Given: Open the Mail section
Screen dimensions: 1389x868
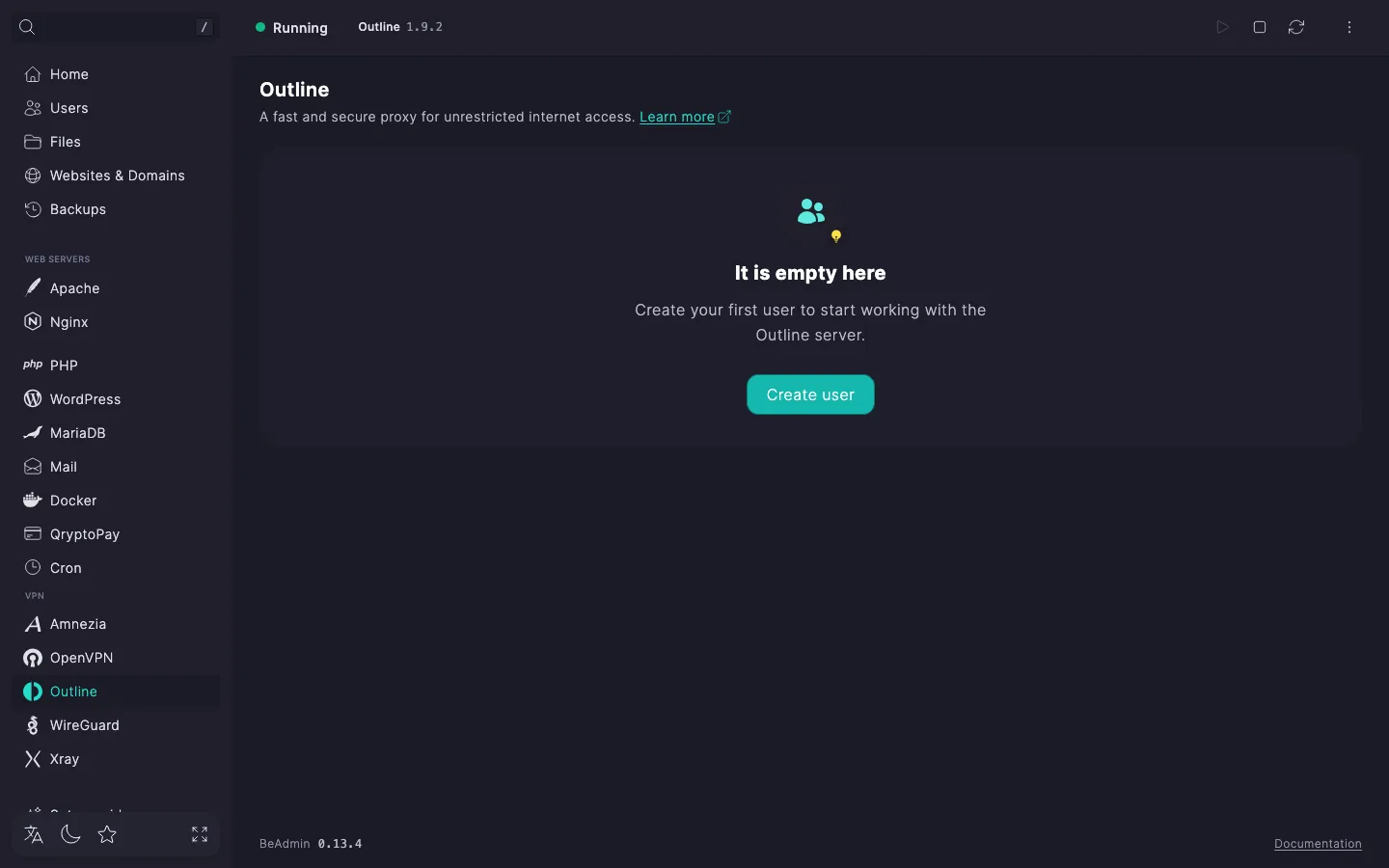Looking at the screenshot, I should [116, 467].
